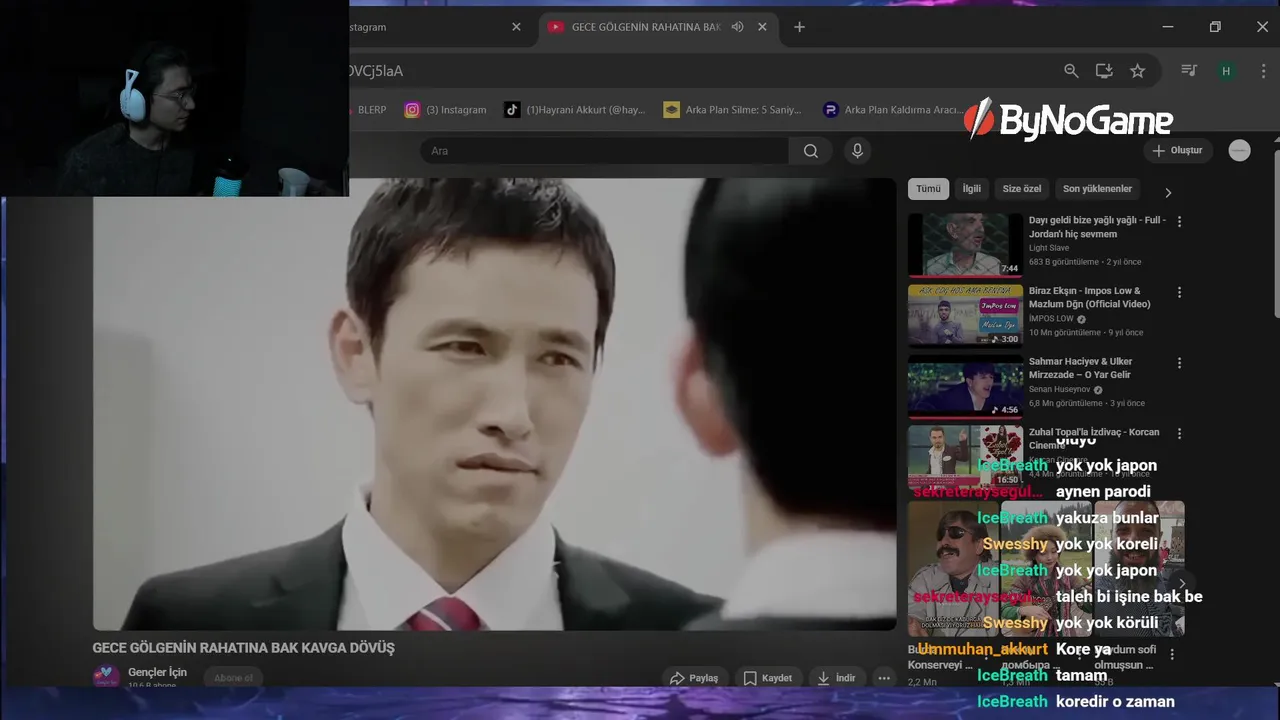Click the video title Dayı geldi bize yağlı
Viewport: 1280px width, 720px height.
click(1097, 227)
